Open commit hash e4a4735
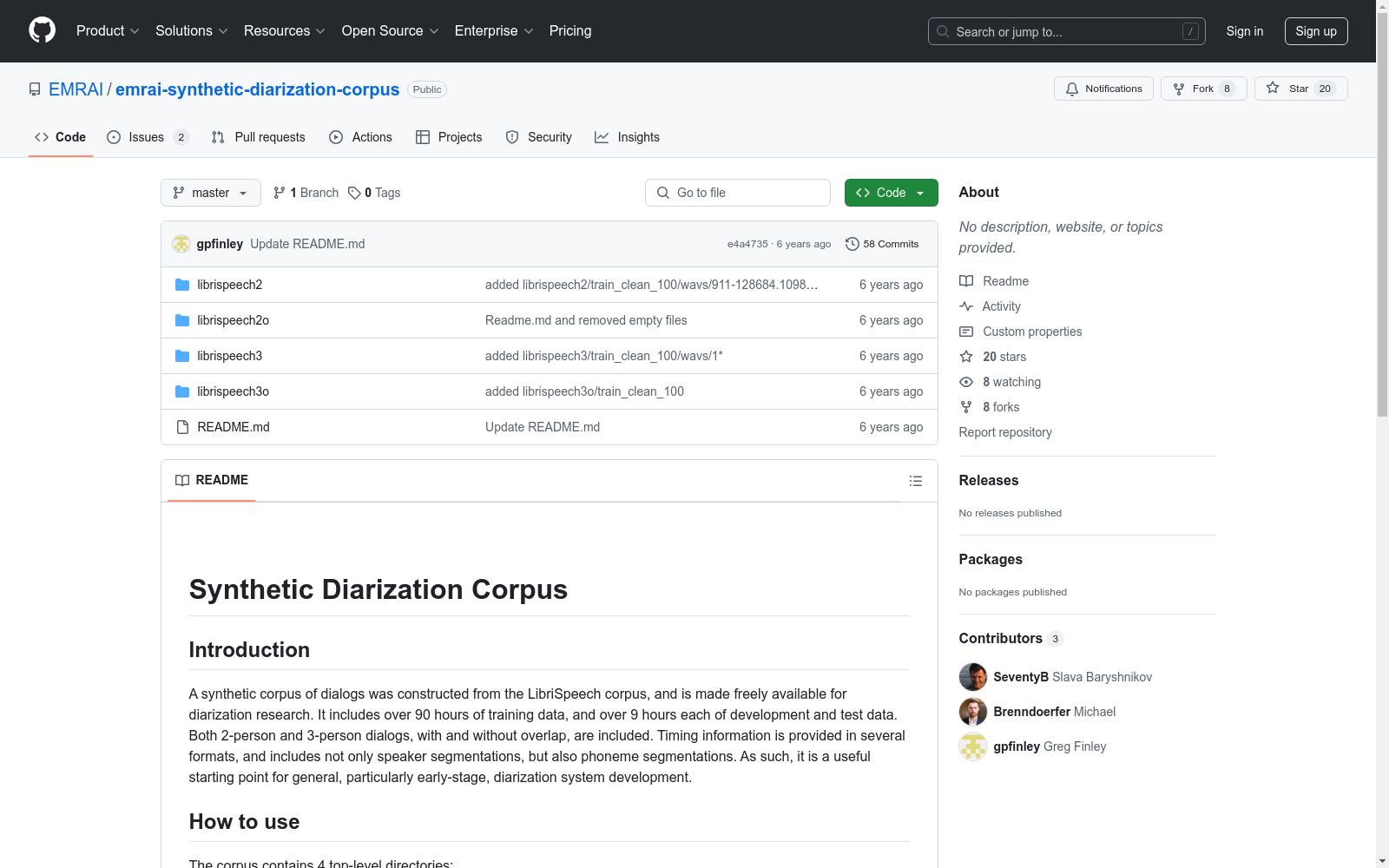 tap(747, 244)
